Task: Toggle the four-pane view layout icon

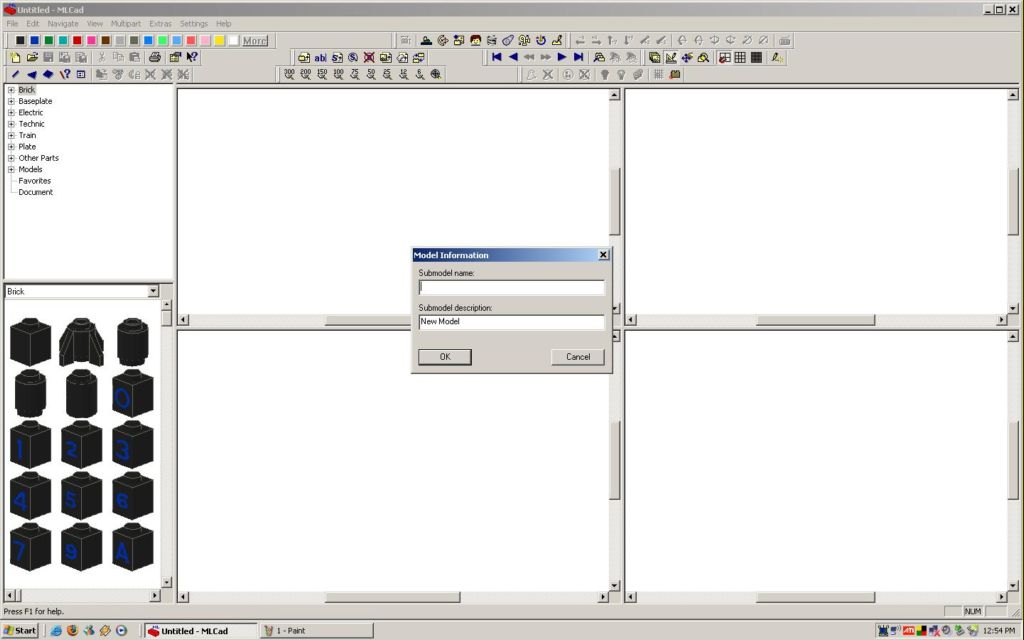Action: [x=724, y=58]
